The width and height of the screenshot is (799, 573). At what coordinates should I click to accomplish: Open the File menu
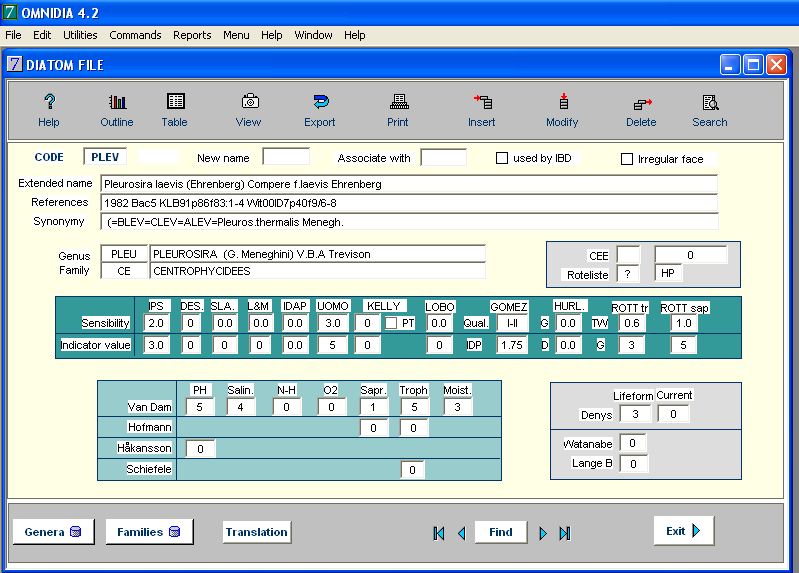13,35
